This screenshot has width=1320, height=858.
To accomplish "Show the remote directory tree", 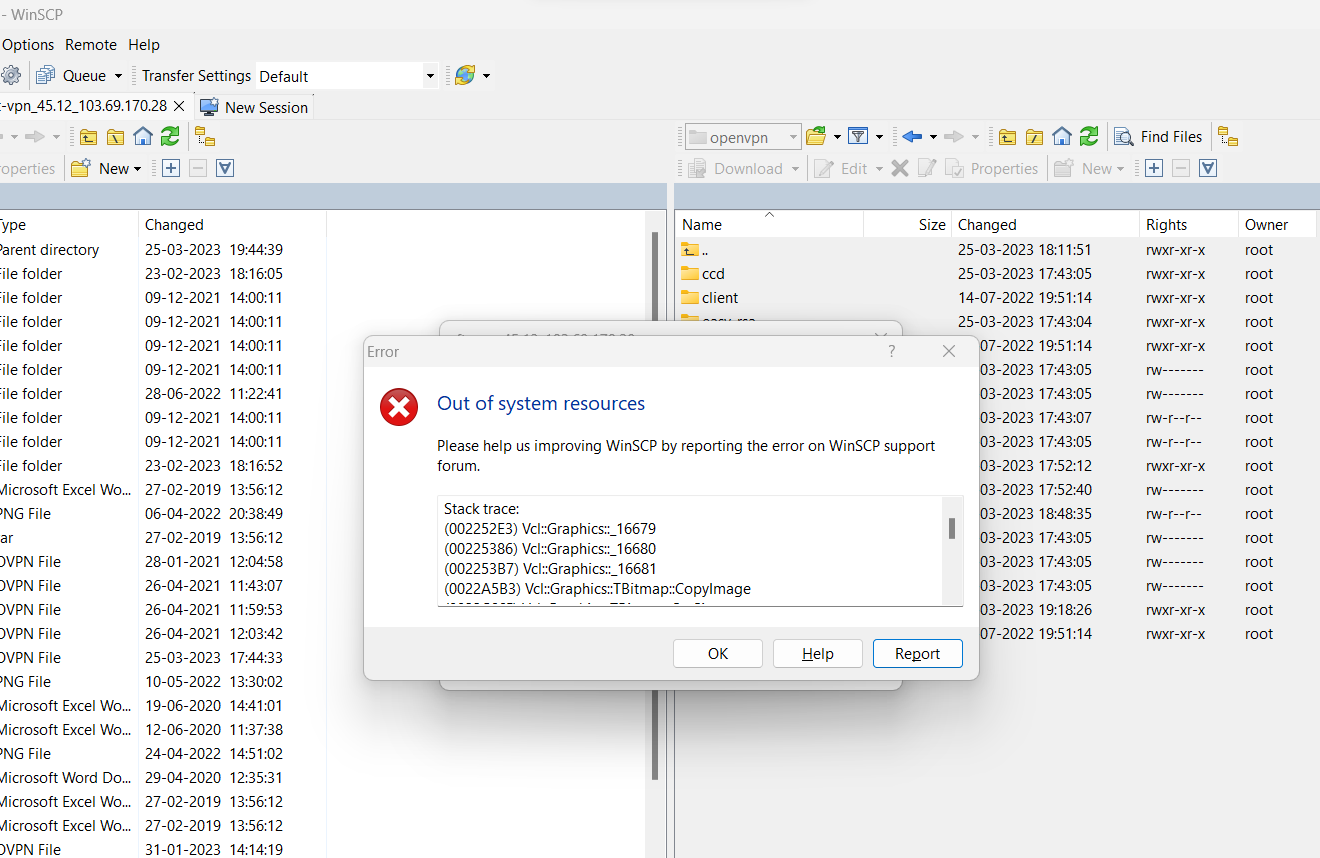I will click(x=1228, y=137).
